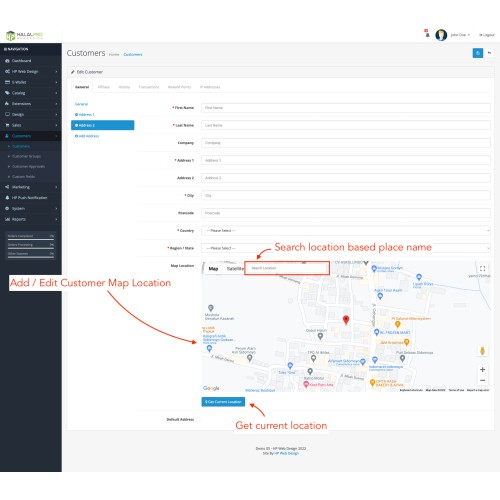Tick the Default Address checkbox

tap(198, 419)
